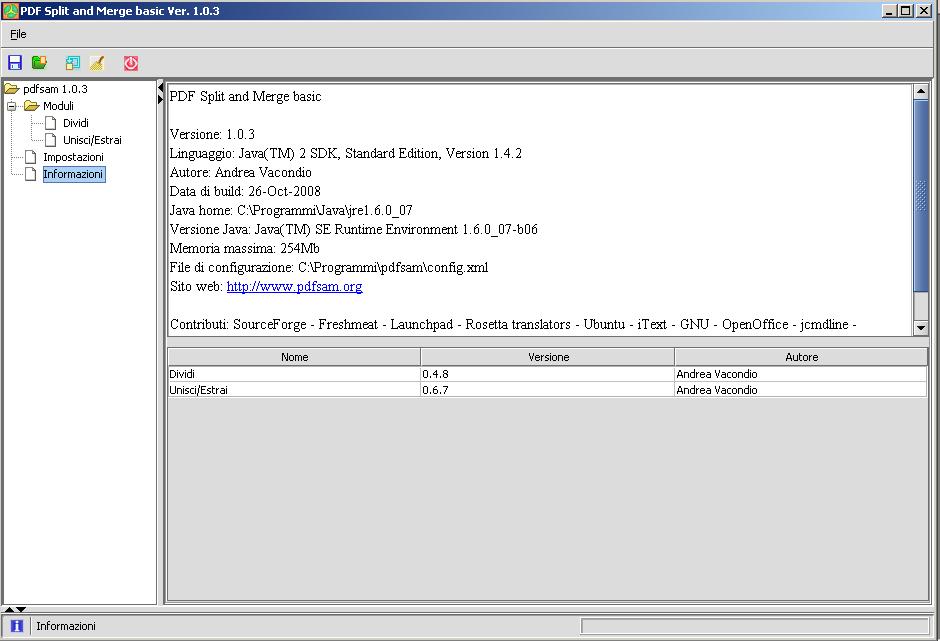Click the Moduli folder icon in tree
The image size is (940, 641).
[32, 106]
